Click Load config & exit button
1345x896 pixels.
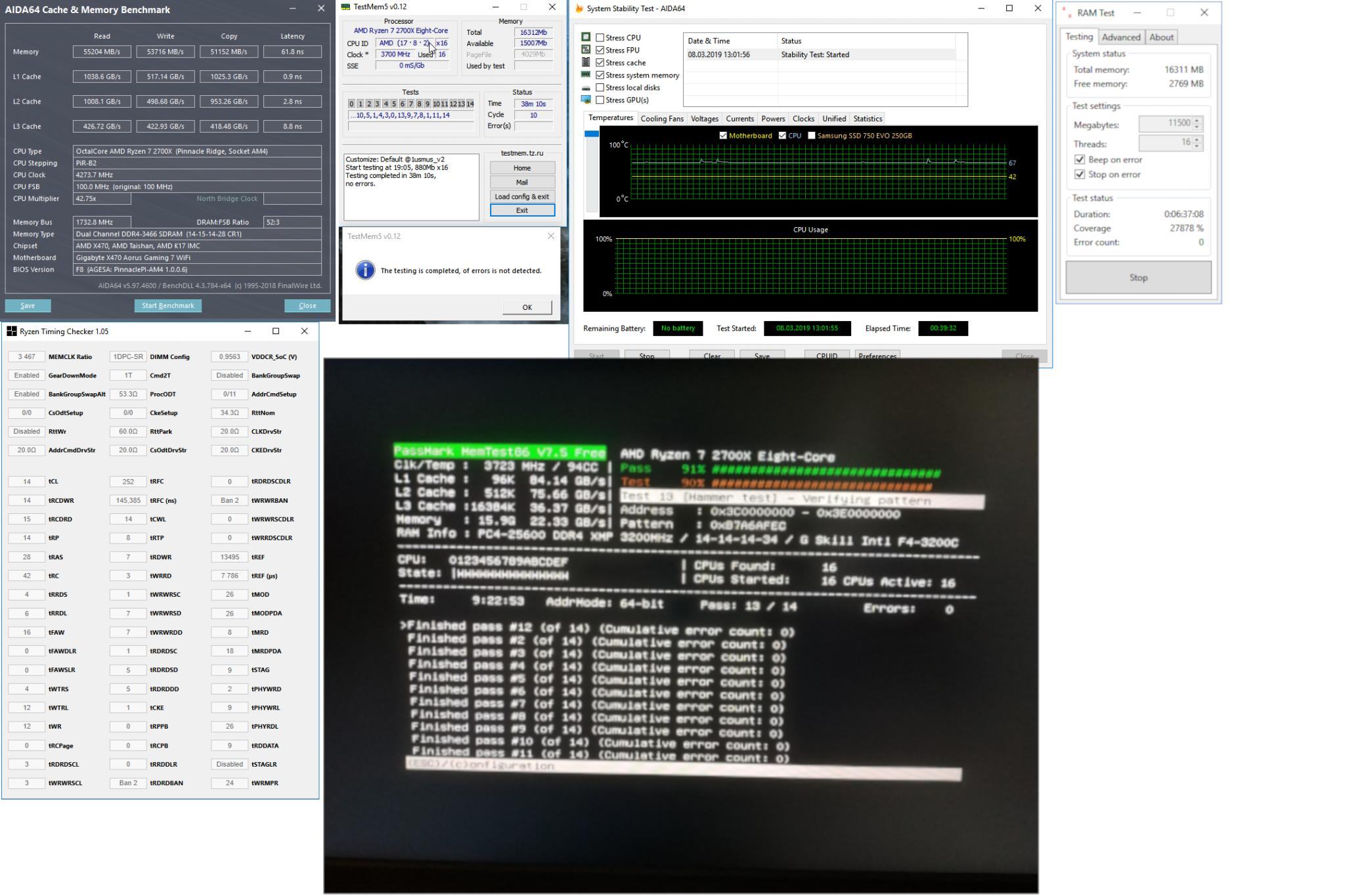pos(522,197)
